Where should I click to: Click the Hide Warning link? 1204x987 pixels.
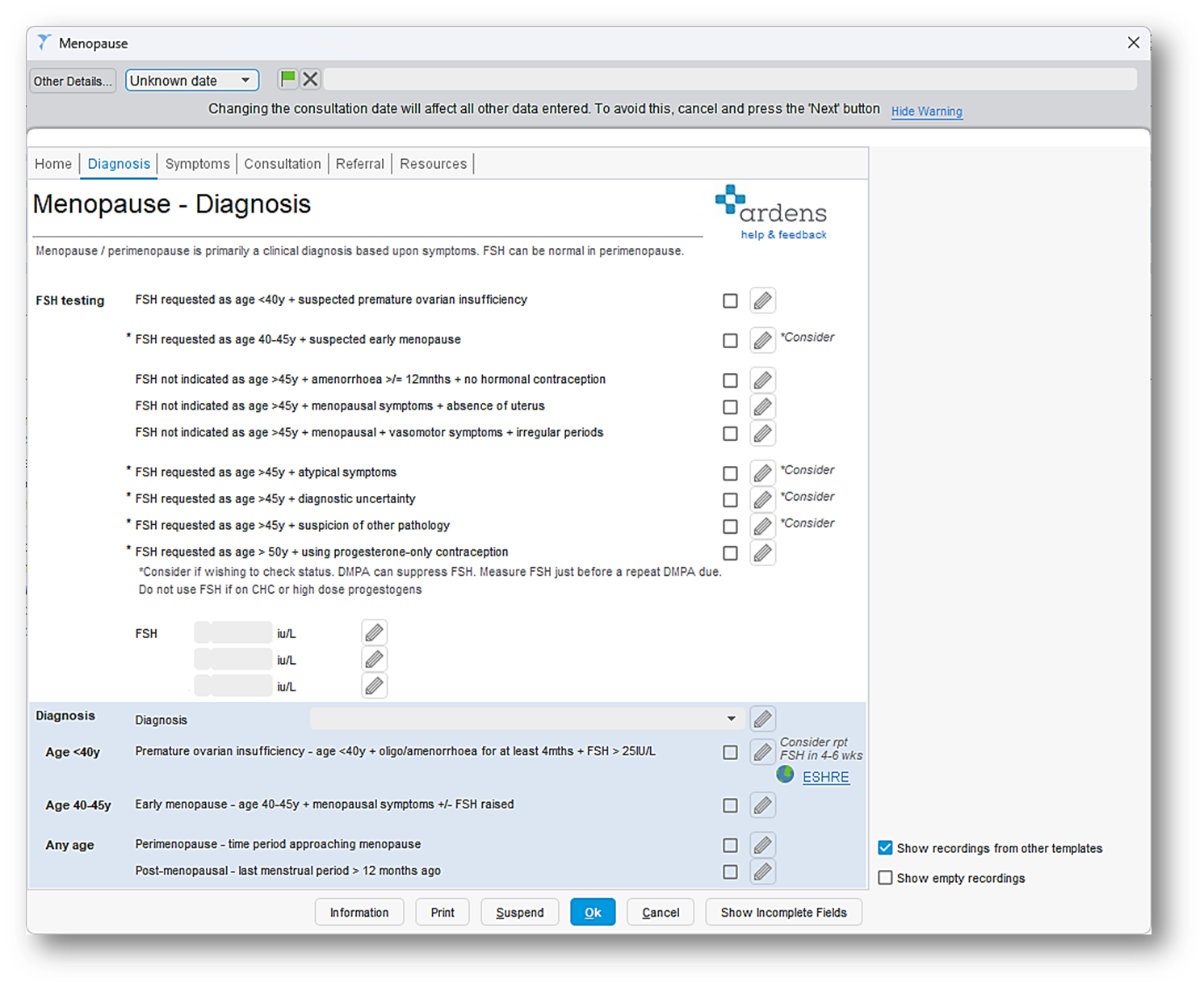927,111
